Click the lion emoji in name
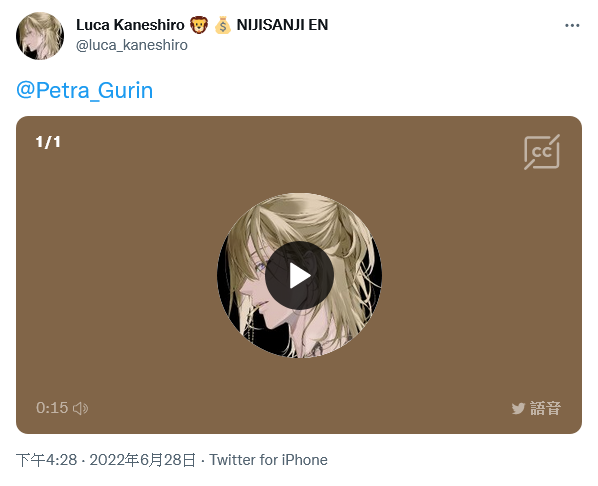 199,25
